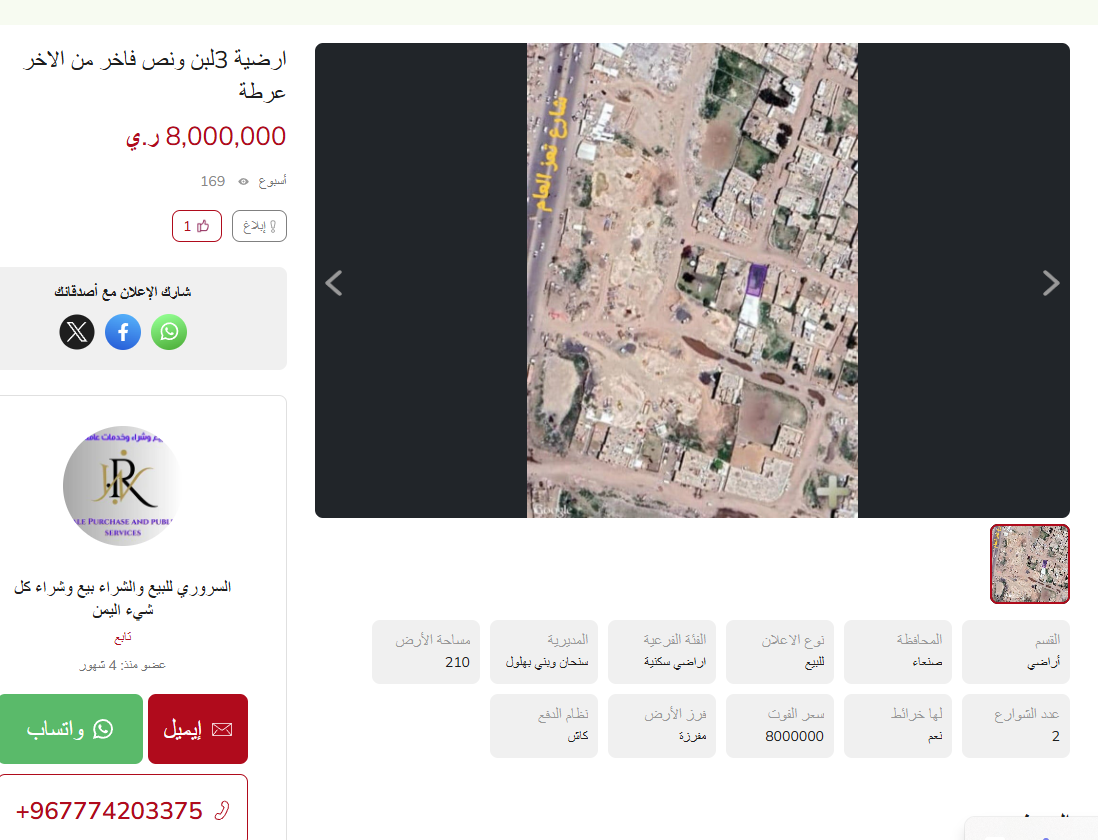The height and width of the screenshot is (840, 1098).
Task: Click the القسم value أراضي
Action: pyautogui.click(x=1043, y=662)
